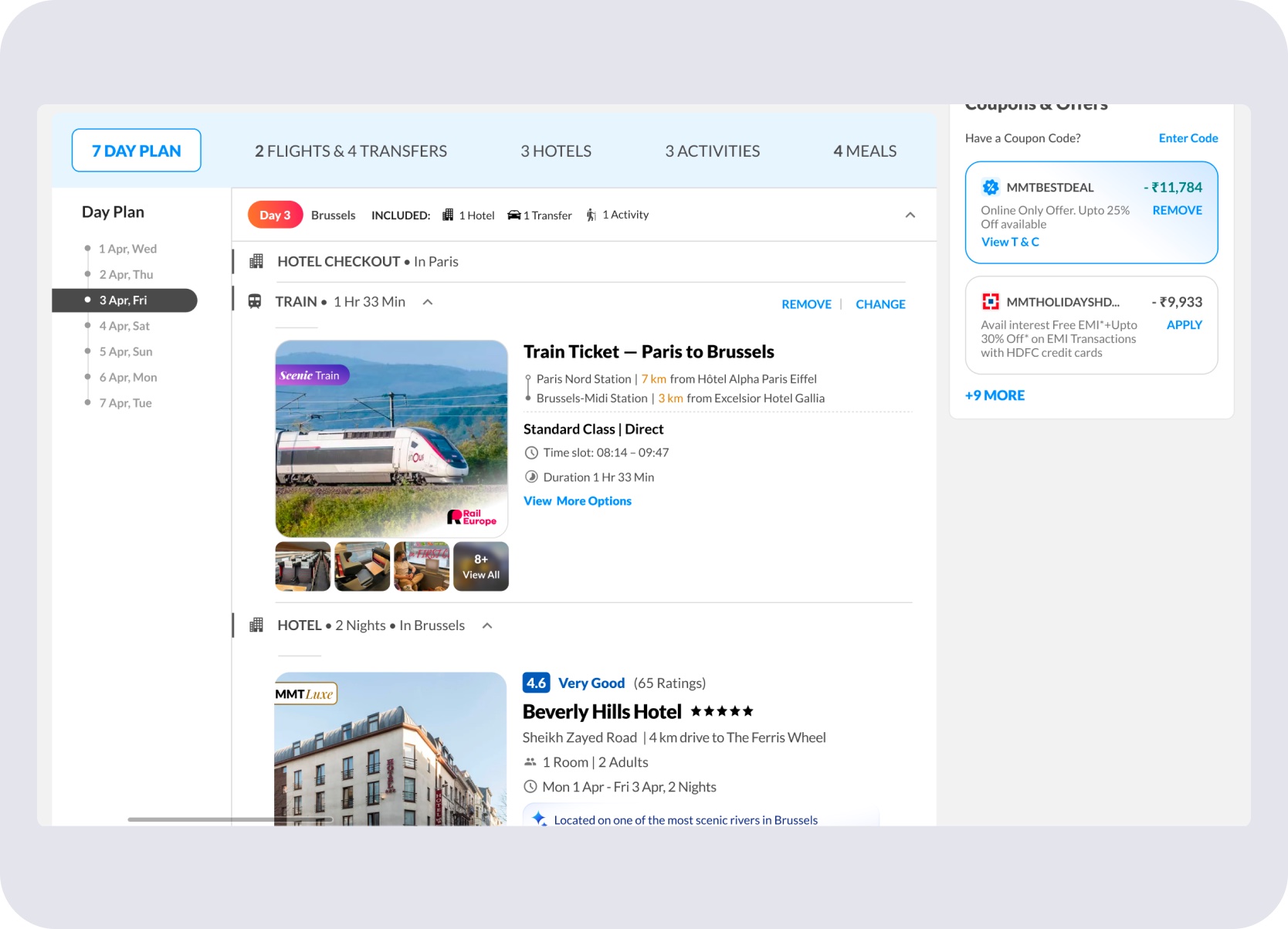The width and height of the screenshot is (1288, 929).
Task: Click the MMTBESTDEAL discount badge icon
Action: [991, 187]
